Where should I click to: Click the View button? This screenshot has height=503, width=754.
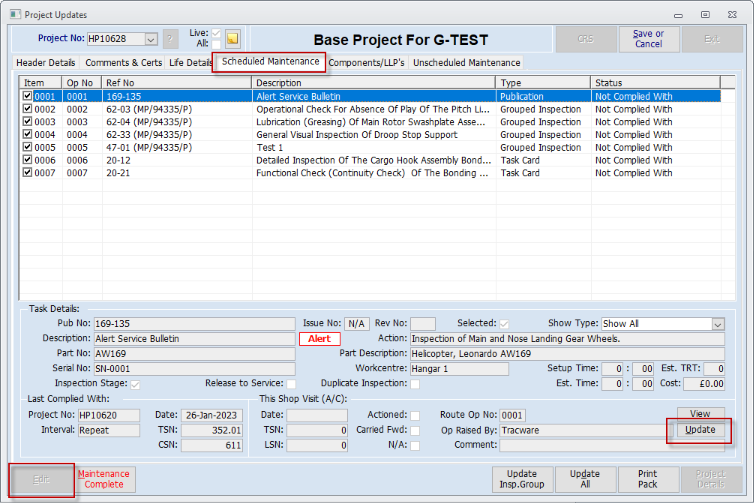[700, 414]
